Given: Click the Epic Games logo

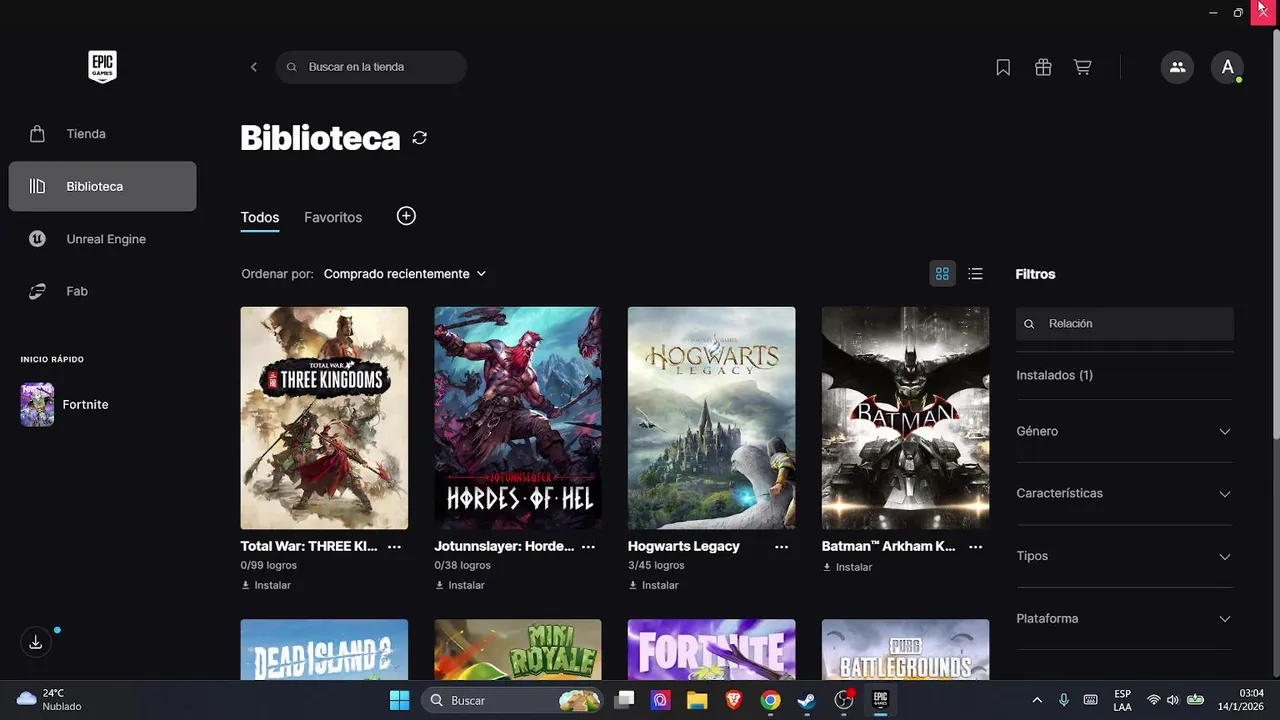Looking at the screenshot, I should tap(102, 67).
